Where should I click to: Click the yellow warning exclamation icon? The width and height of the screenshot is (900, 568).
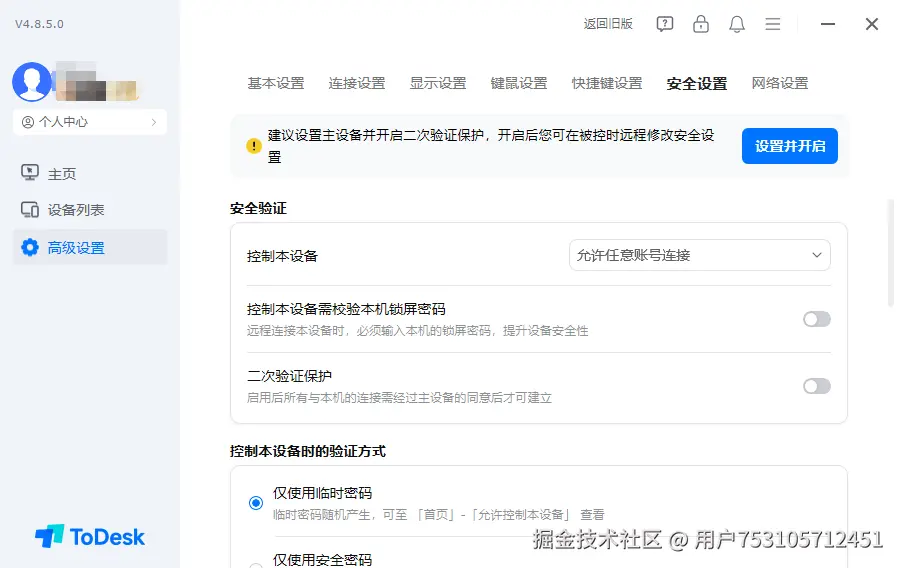point(254,146)
